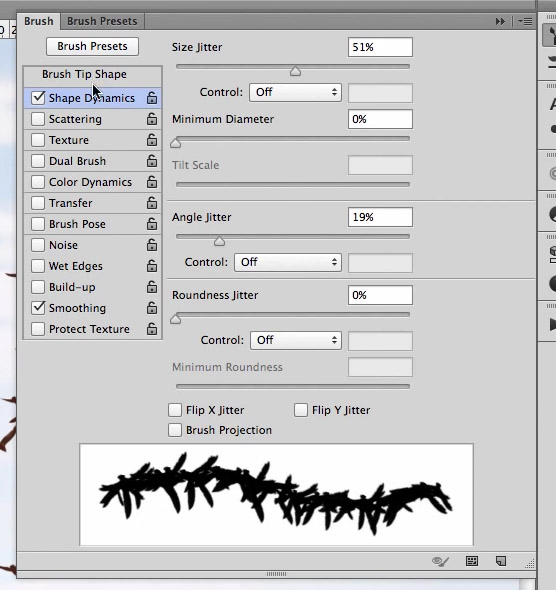Open Size Jitter Control dropdown
Image resolution: width=556 pixels, height=590 pixels.
tap(295, 93)
